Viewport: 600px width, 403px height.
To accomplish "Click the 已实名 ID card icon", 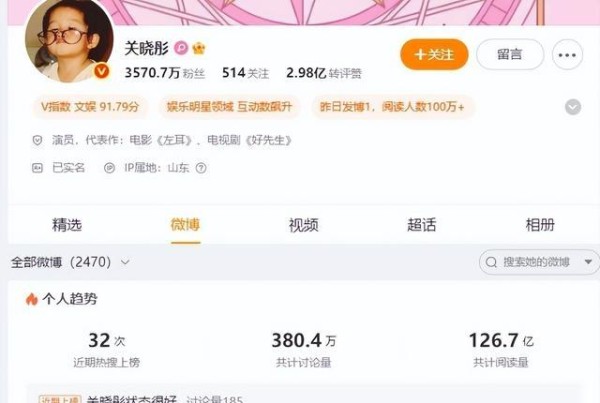I will point(37,168).
